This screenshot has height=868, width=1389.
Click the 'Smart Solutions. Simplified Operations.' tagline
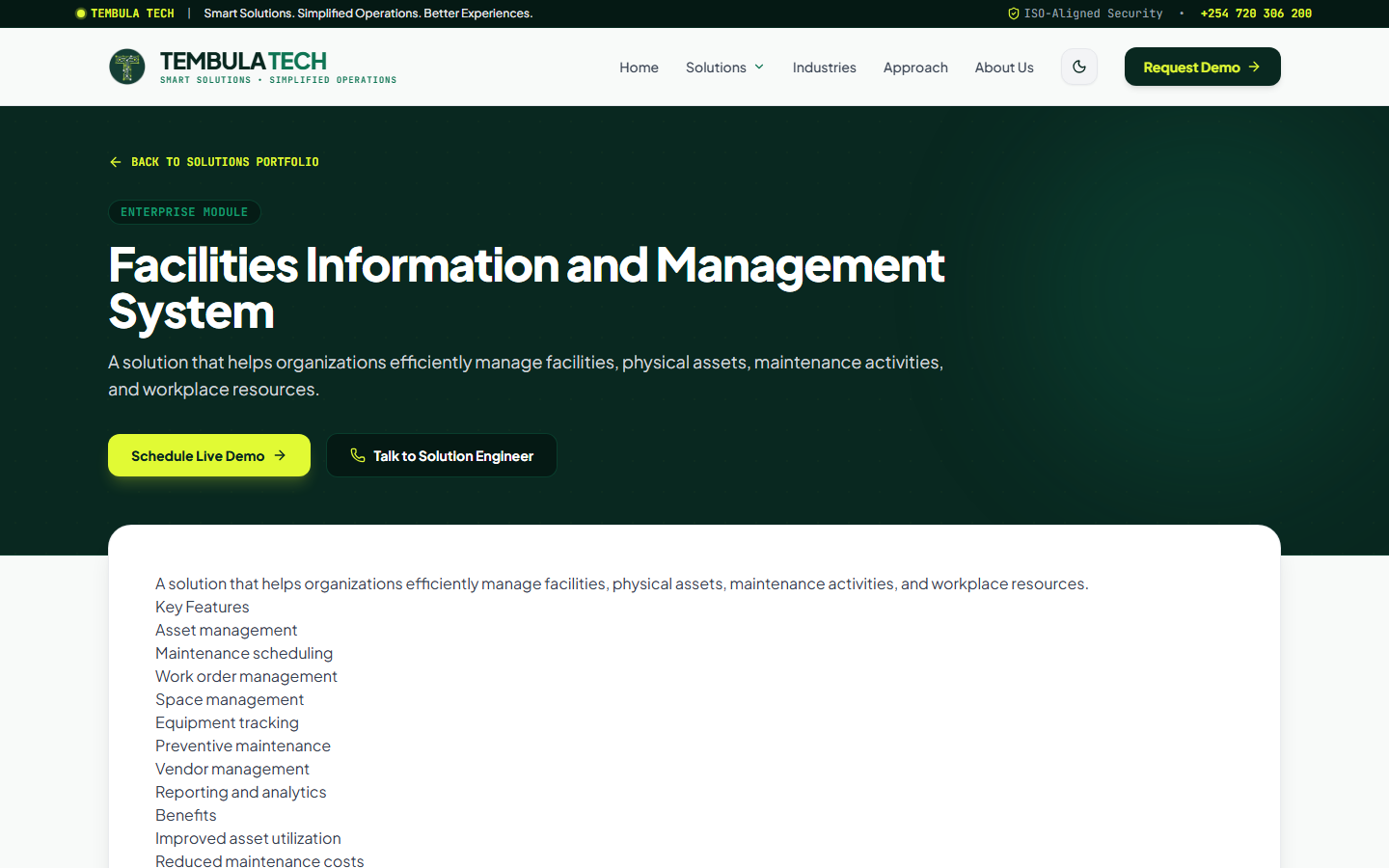[x=368, y=14]
